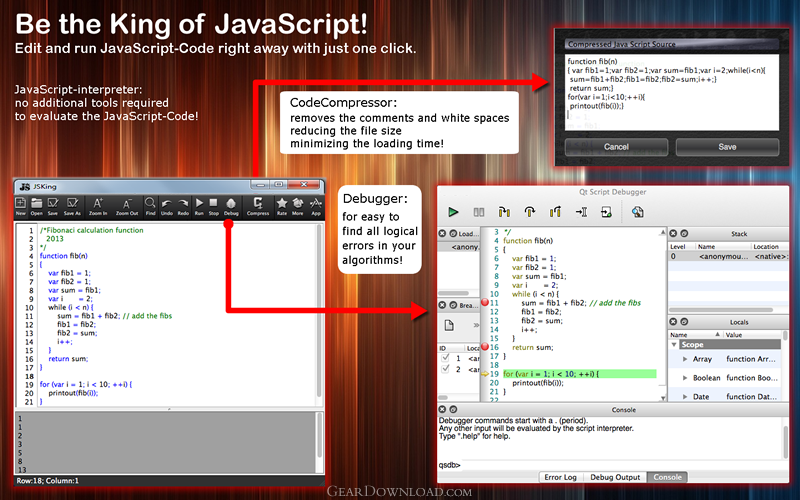
Task: Expand the Boolean entry in Locals
Action: pyautogui.click(x=685, y=378)
